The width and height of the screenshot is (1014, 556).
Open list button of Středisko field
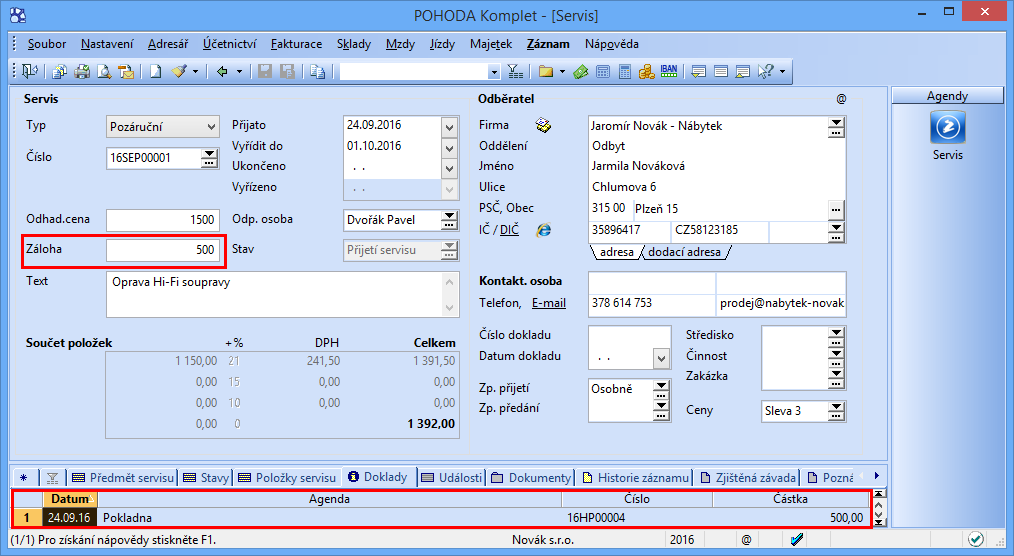click(836, 336)
